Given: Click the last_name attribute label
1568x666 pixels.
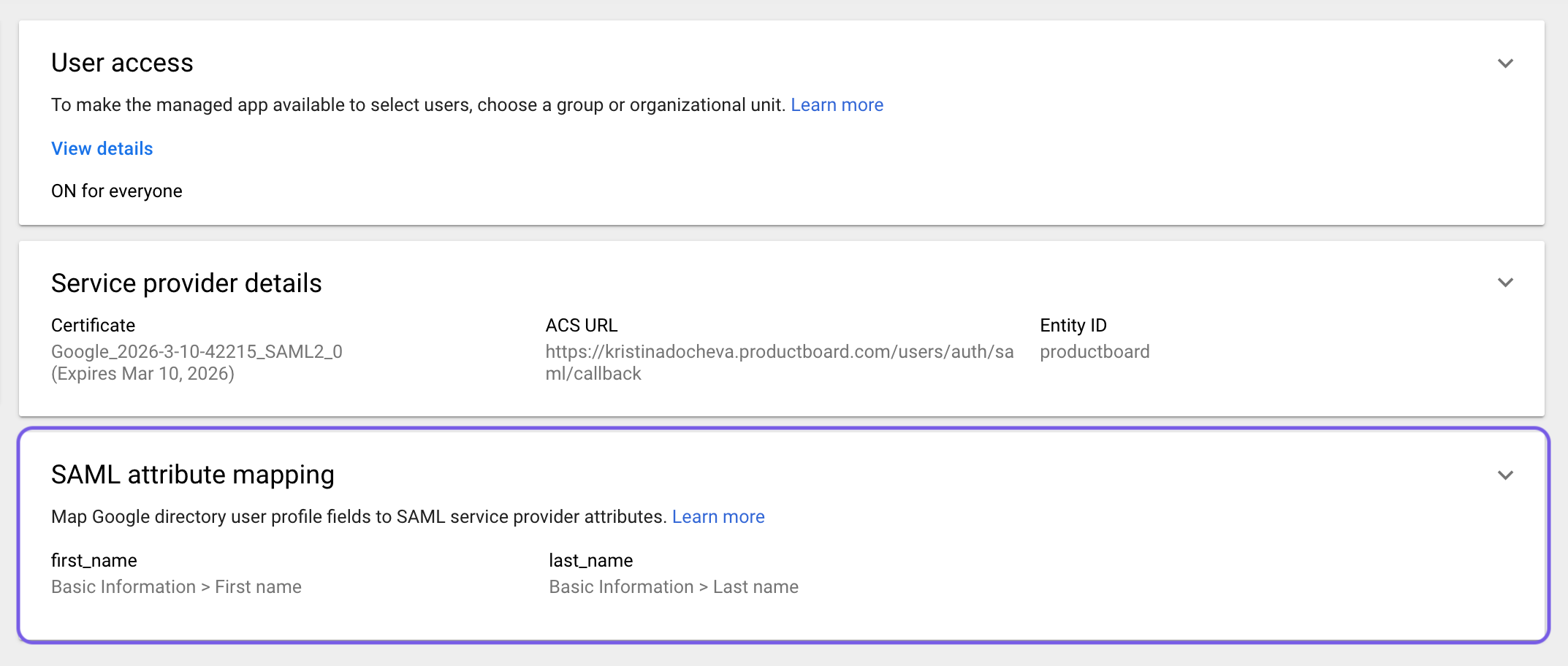Looking at the screenshot, I should click(591, 561).
